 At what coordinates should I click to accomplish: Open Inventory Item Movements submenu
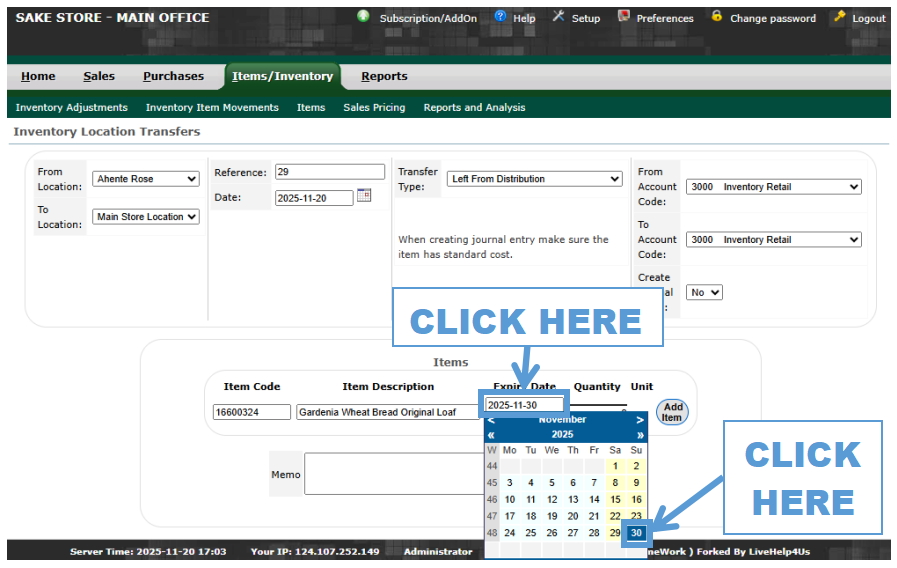212,107
